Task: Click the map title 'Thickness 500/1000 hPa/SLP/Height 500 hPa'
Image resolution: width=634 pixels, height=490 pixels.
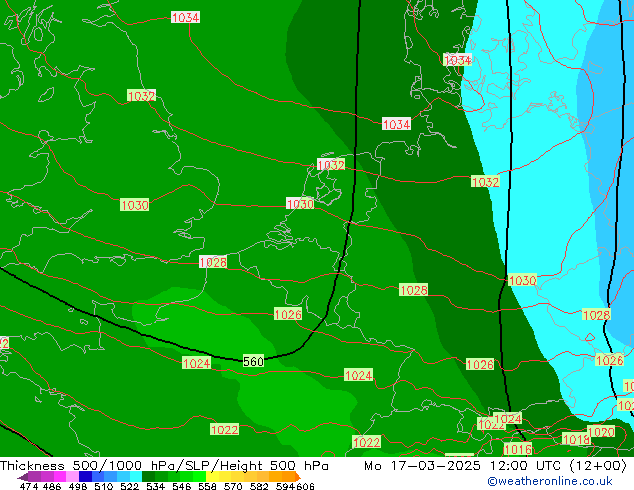Action: point(164,466)
